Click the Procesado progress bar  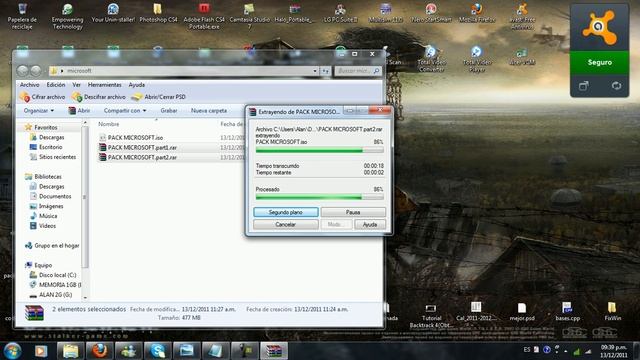tap(320, 197)
